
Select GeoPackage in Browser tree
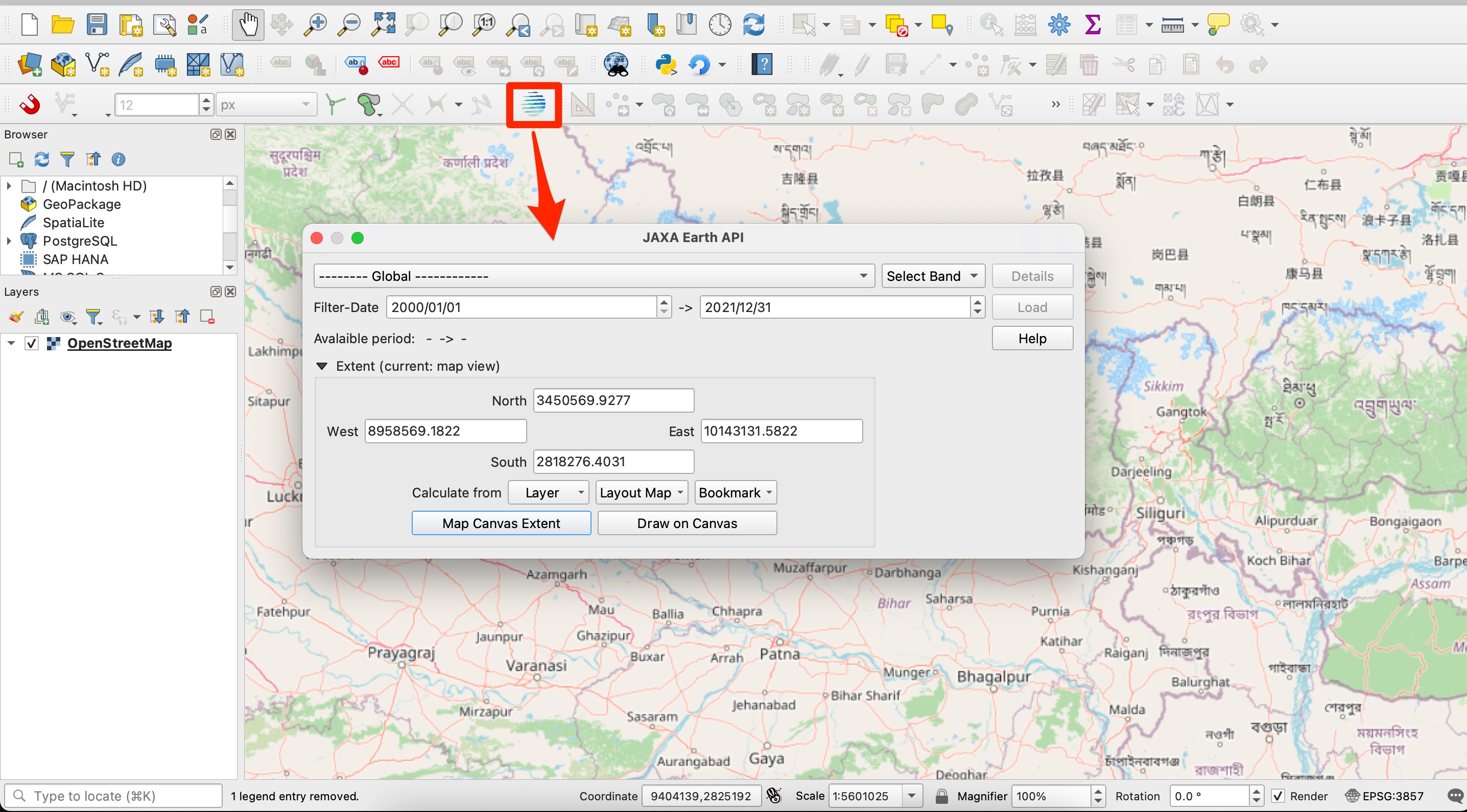pos(81,204)
